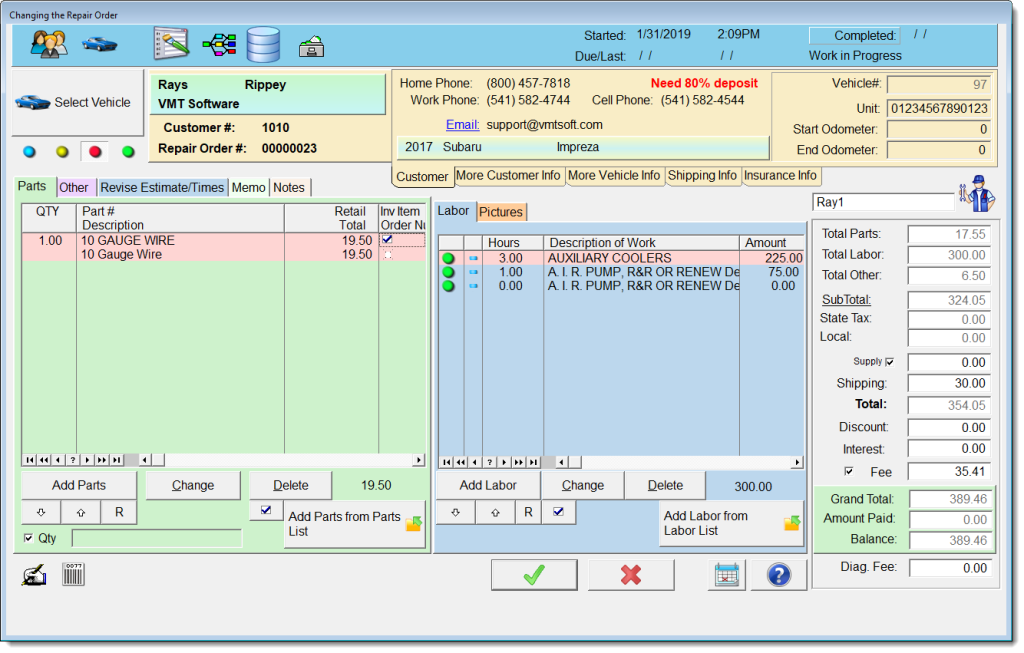Click the green status dot on the AUXILIARY COOLERS row

[x=448, y=259]
